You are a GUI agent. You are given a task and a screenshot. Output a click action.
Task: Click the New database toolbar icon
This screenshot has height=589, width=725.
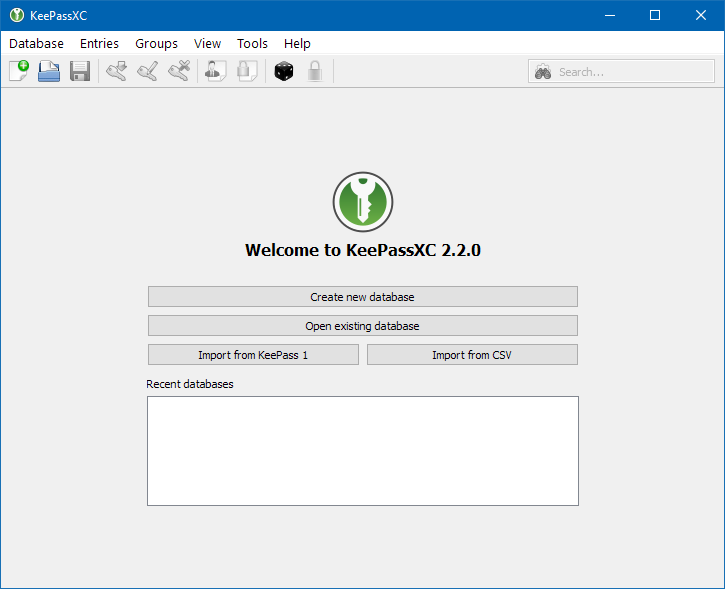pos(19,71)
